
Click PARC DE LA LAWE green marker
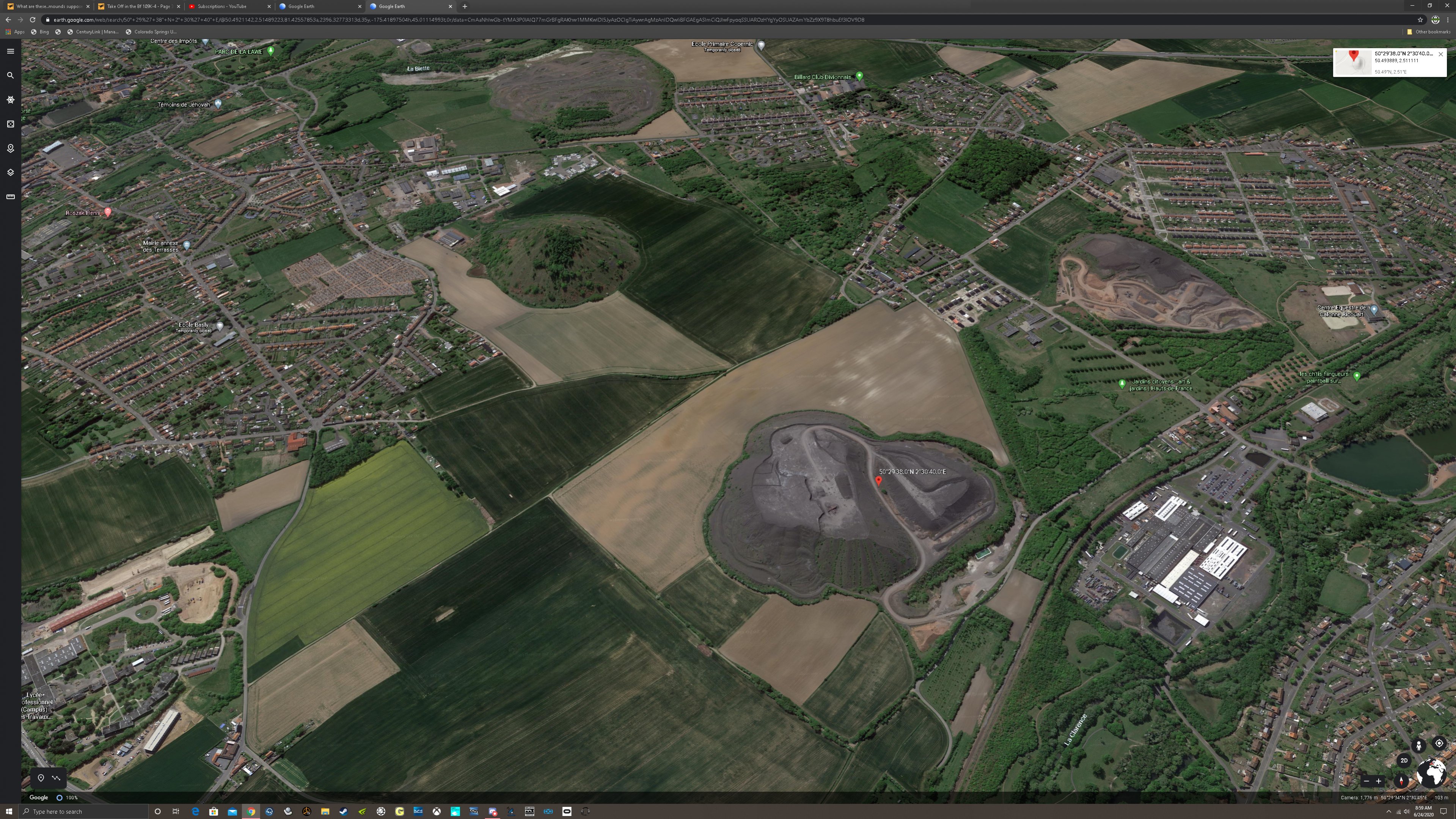click(x=271, y=51)
